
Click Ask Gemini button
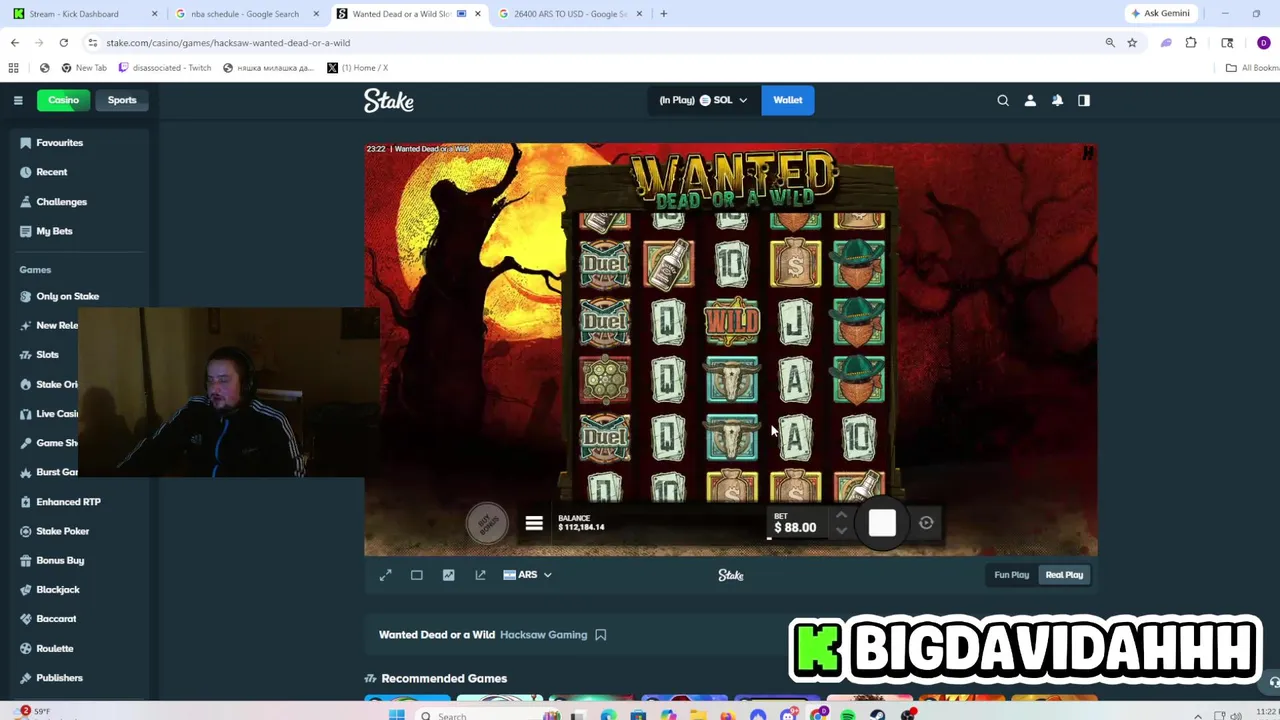tap(1160, 14)
